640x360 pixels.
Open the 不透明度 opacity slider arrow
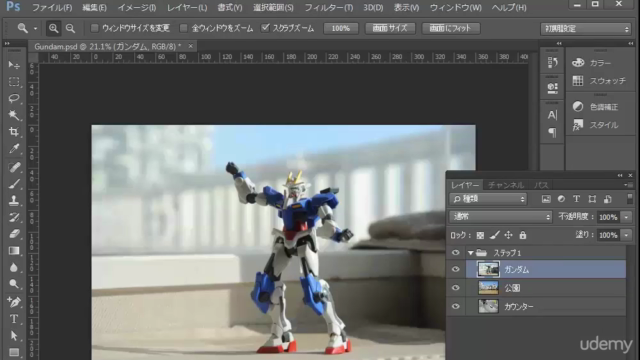[x=627, y=217]
